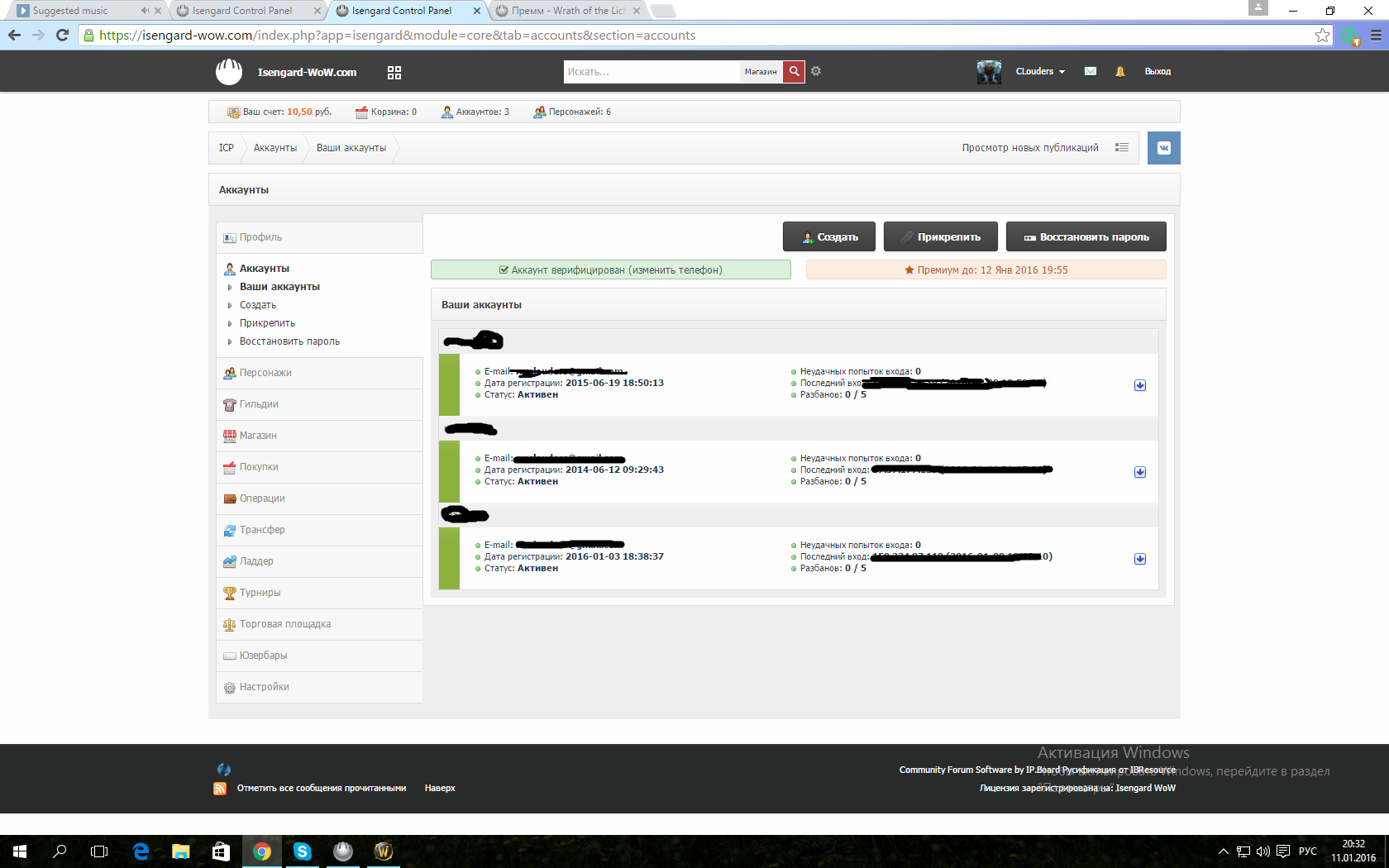Expand the first account's dropdown arrow
The width and height of the screenshot is (1389, 868).
tap(1140, 385)
